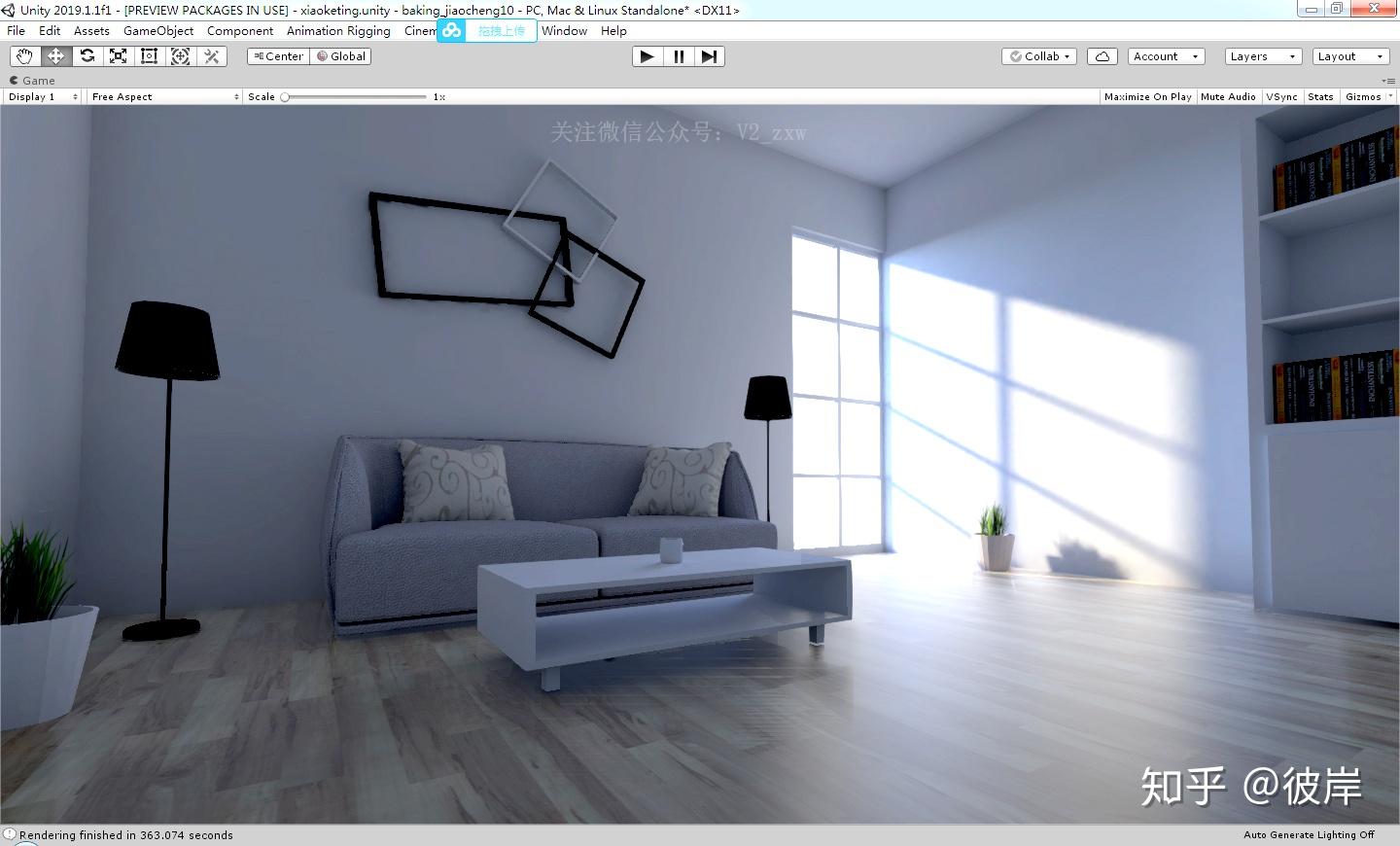Viewport: 1400px width, 846px height.
Task: Toggle Maximize On Play
Action: coord(1147,96)
